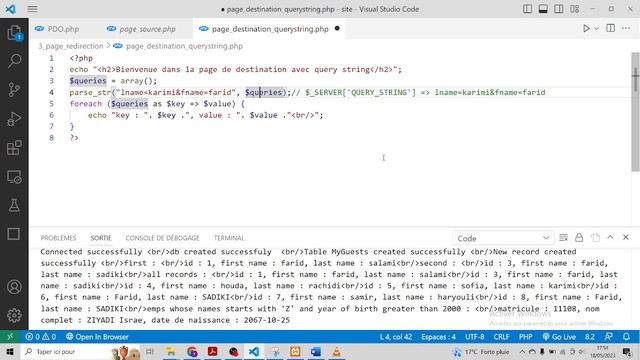Run the PHP file with play button
Image resolution: width=640 pixels, height=360 pixels.
tap(586, 29)
